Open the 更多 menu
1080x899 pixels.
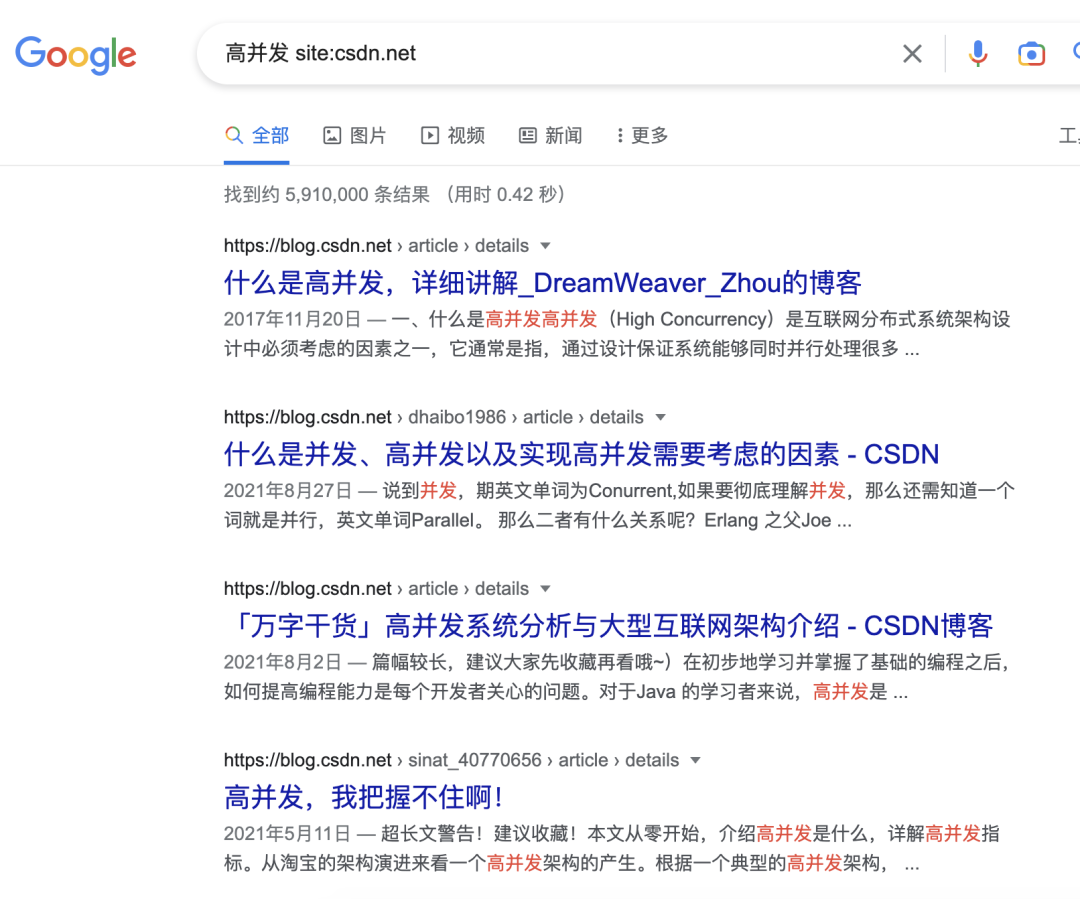coord(642,135)
